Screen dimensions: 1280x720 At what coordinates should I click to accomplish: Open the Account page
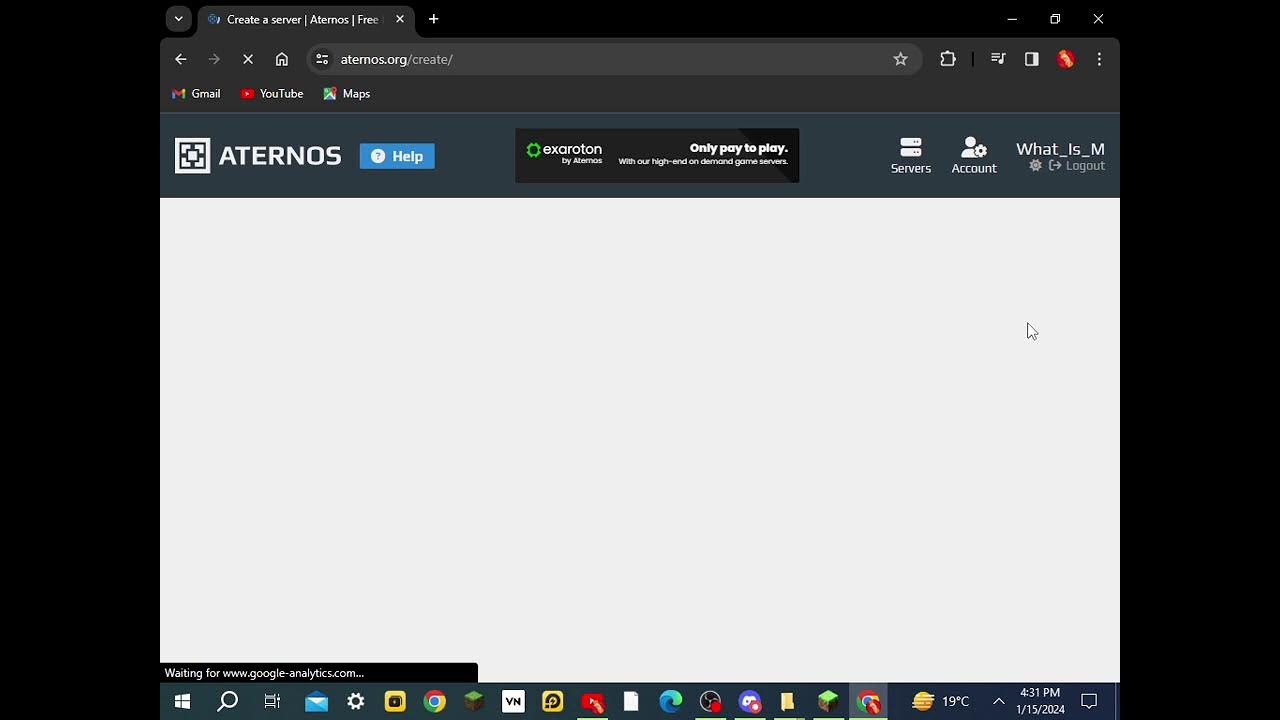pos(974,156)
